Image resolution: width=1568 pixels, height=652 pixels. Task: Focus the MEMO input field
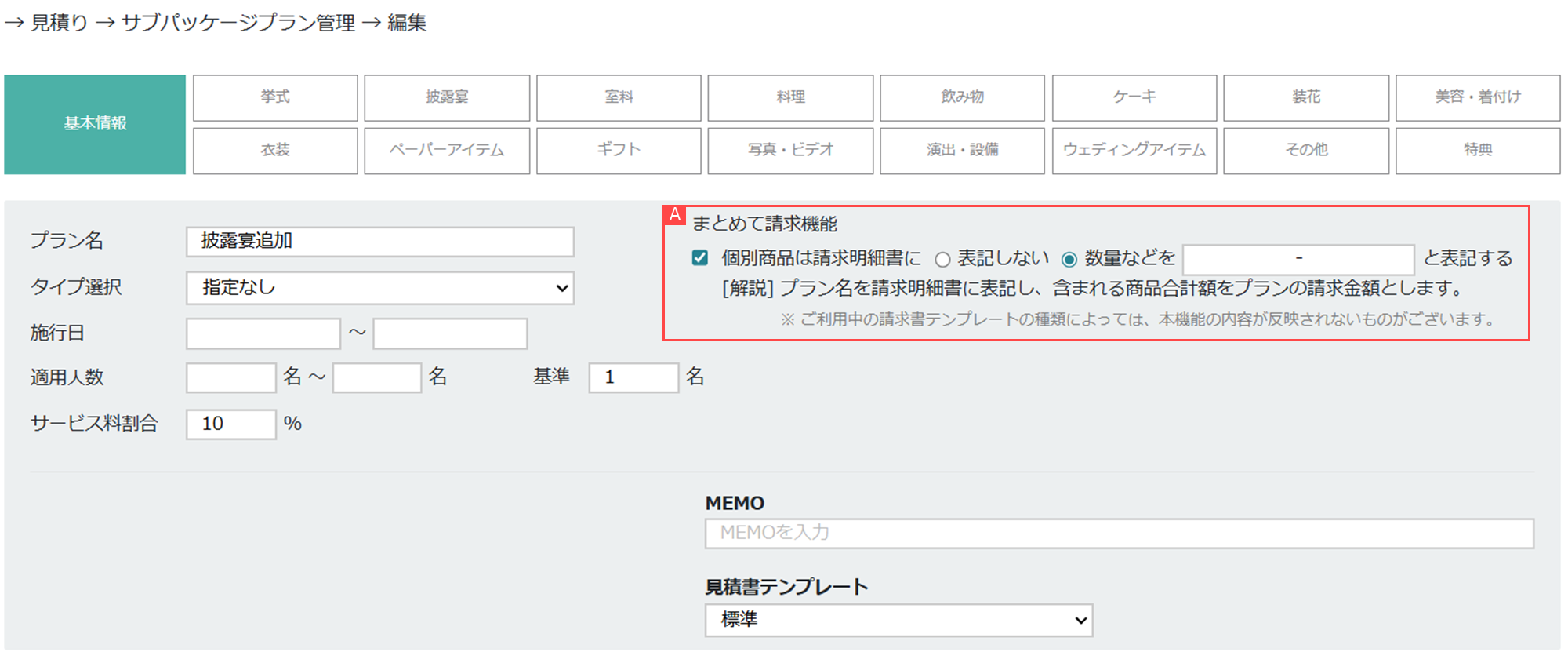tap(1119, 534)
